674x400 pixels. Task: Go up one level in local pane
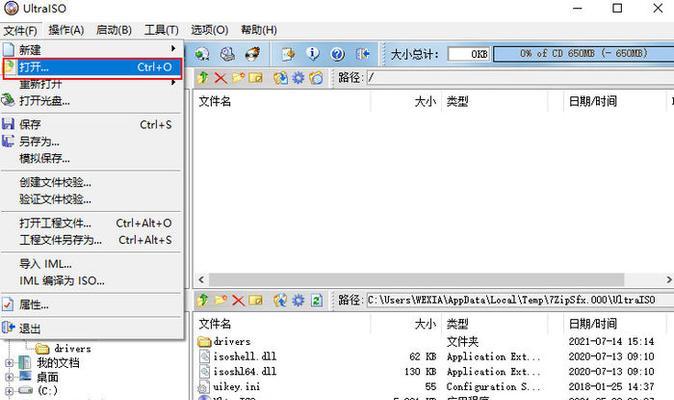tap(202, 300)
